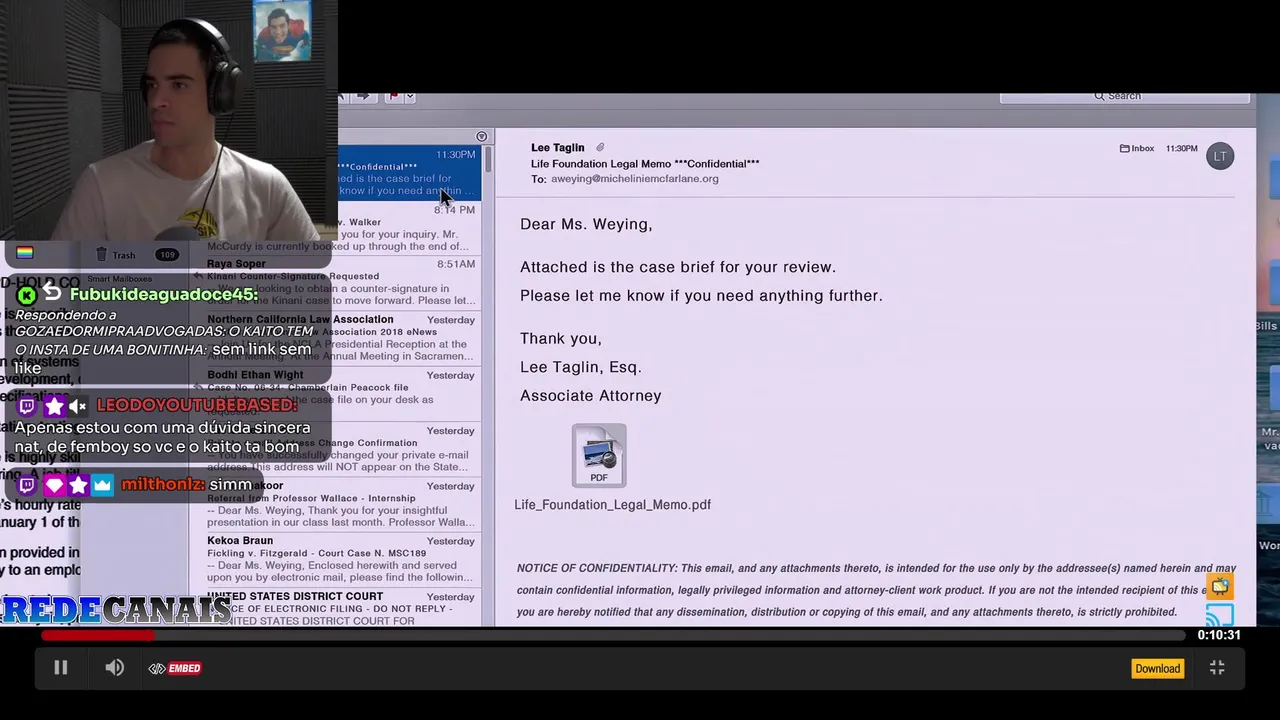Click the 11:30PM timestamp in message header

click(x=1181, y=148)
